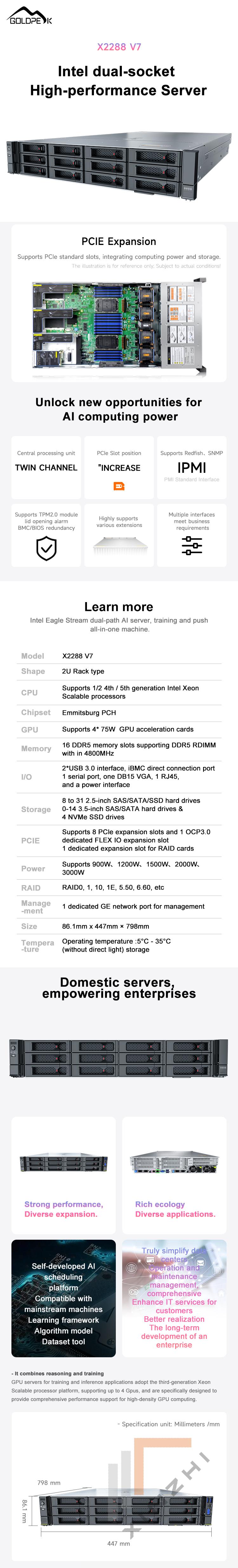The image size is (238, 1568).
Task: Click the TWIN CHANNEL feature card
Action: click(x=46, y=467)
